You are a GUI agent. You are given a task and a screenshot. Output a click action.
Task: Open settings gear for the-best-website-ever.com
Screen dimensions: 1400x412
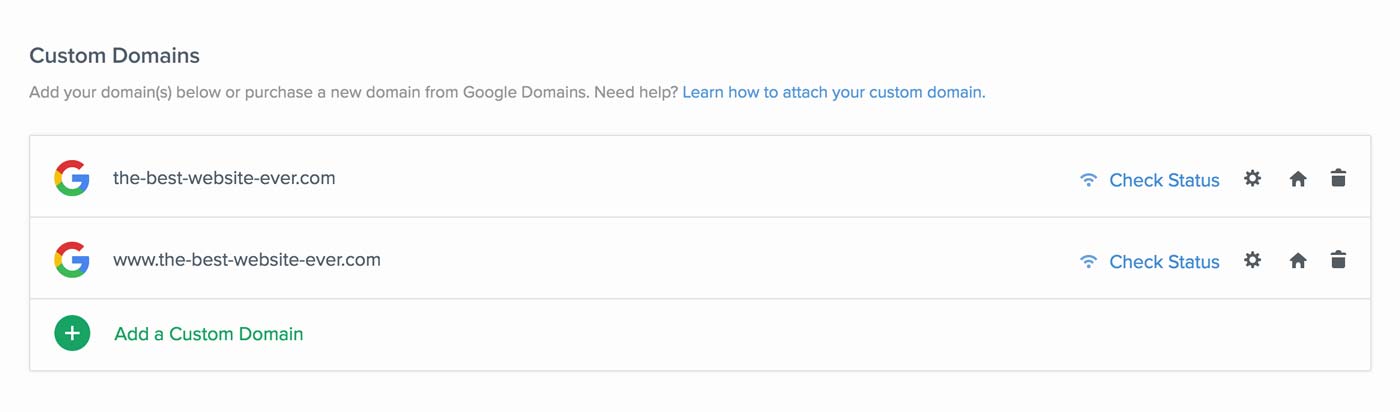(x=1252, y=179)
